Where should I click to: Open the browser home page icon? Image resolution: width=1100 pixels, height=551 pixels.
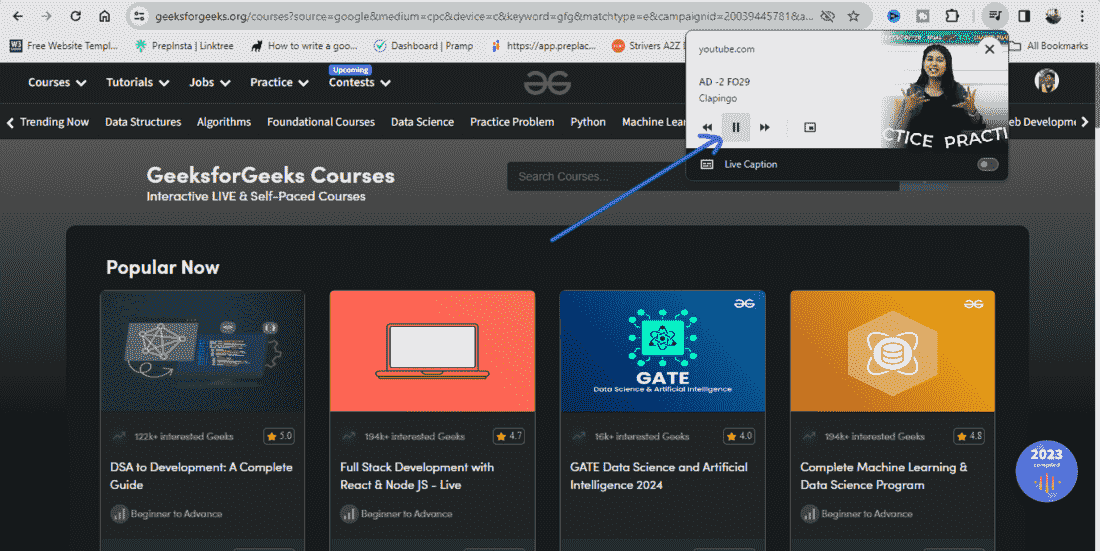coord(104,16)
